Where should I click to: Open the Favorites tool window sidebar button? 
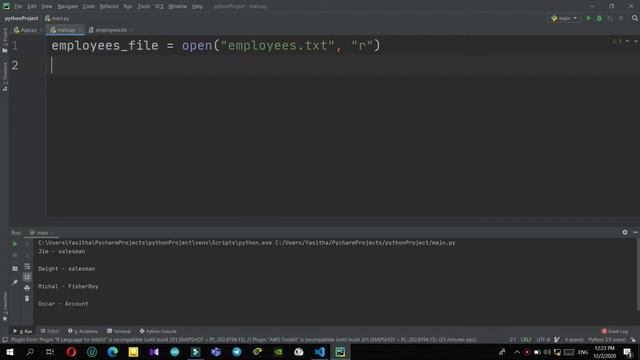5,306
